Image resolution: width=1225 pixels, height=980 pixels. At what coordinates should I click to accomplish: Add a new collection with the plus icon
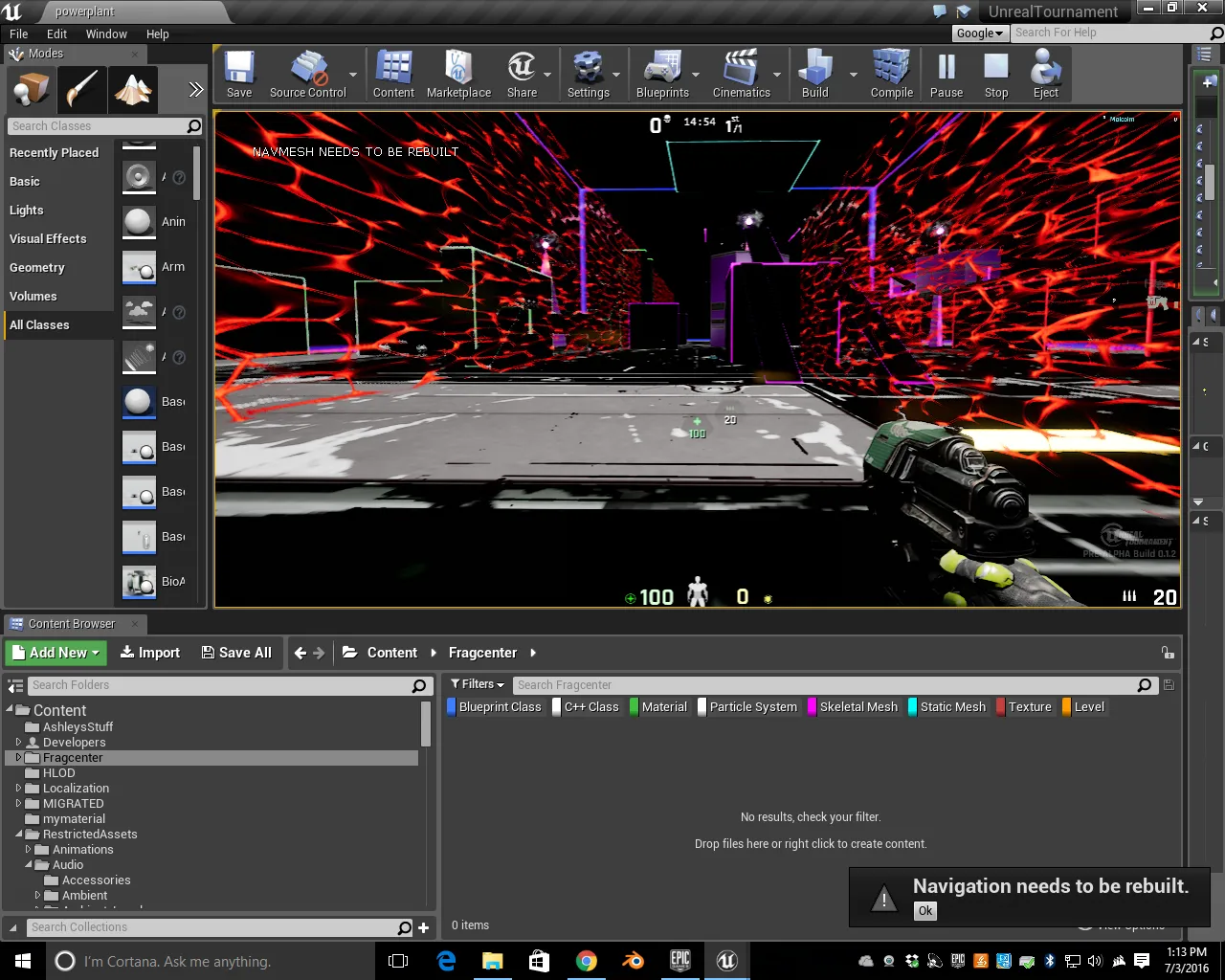423,927
